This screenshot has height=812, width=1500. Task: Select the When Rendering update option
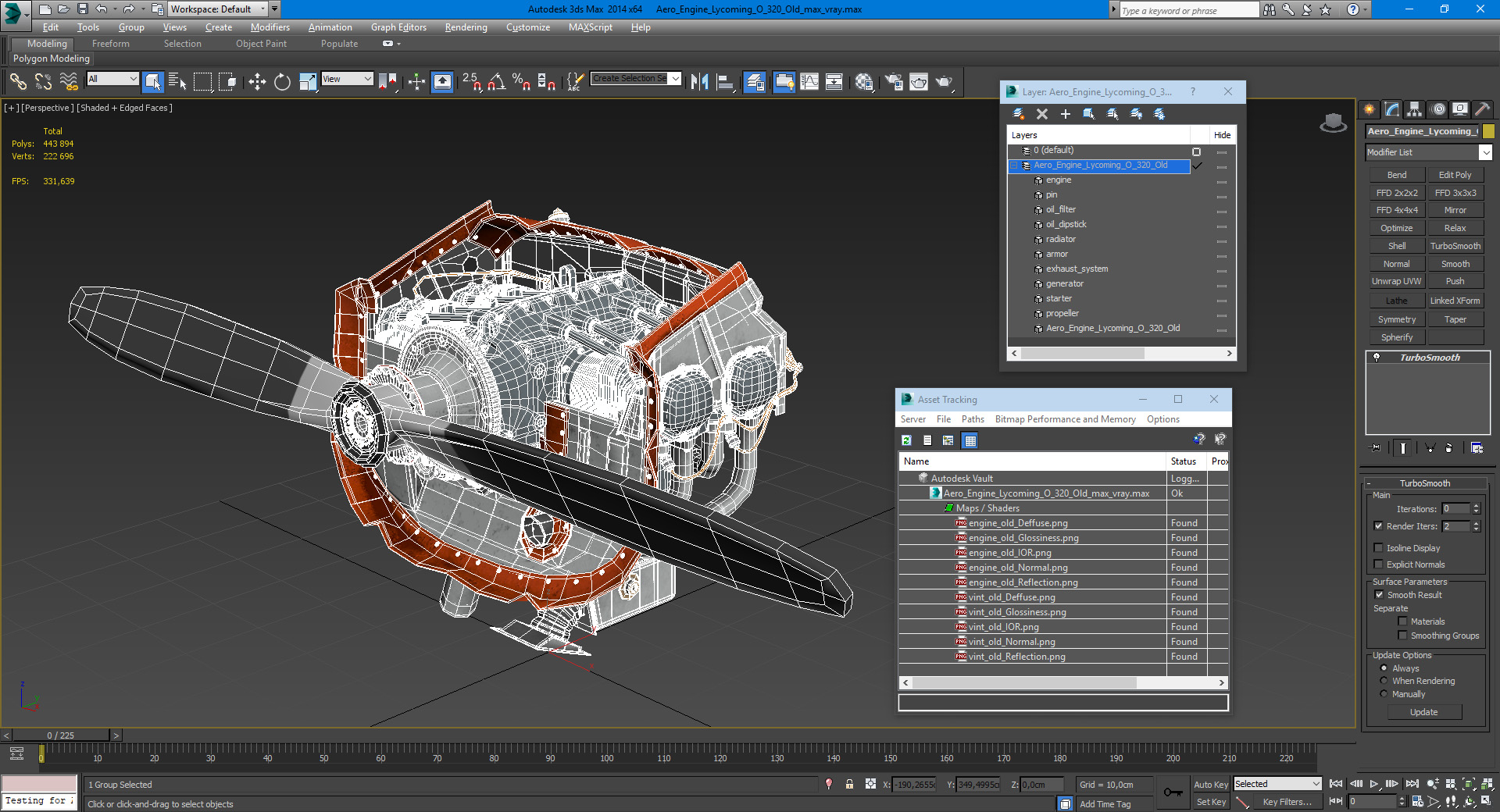click(1384, 681)
